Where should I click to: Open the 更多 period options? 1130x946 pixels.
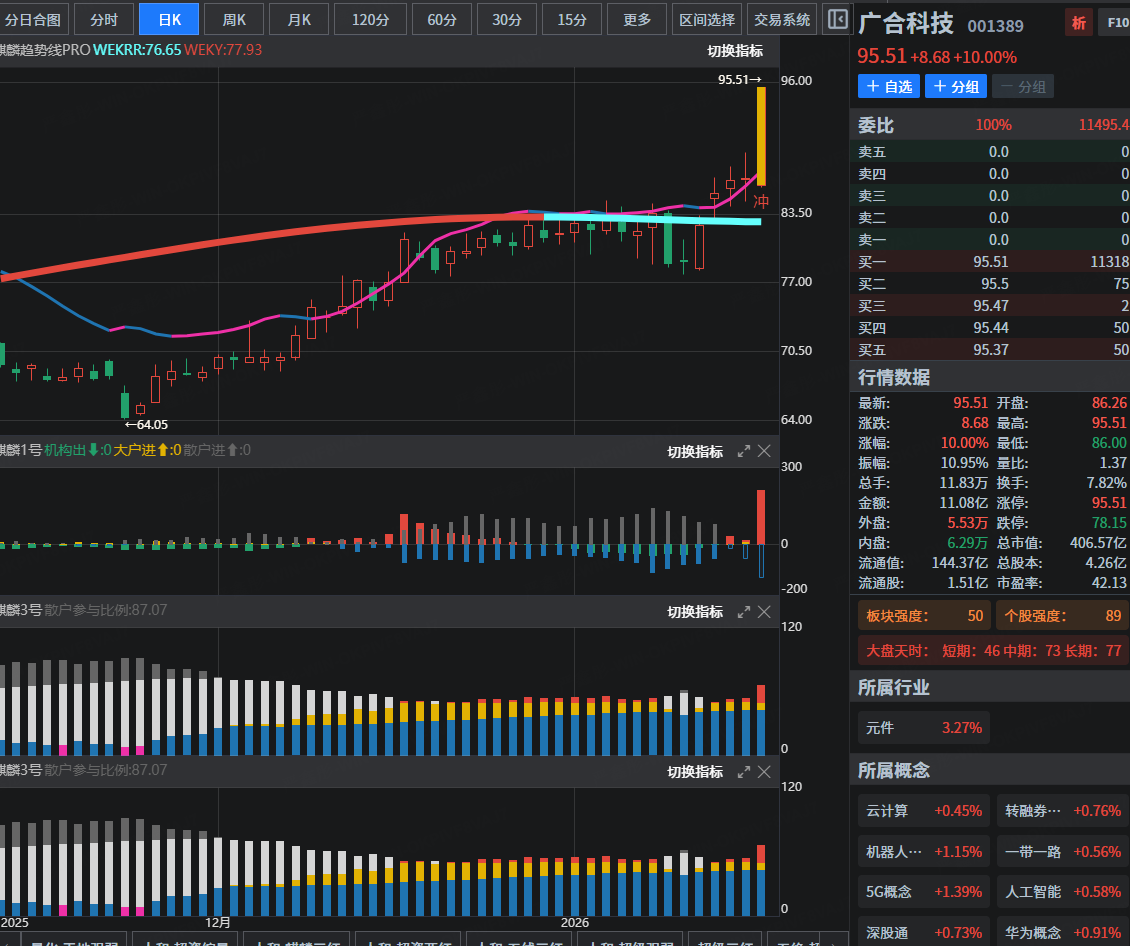coord(636,19)
